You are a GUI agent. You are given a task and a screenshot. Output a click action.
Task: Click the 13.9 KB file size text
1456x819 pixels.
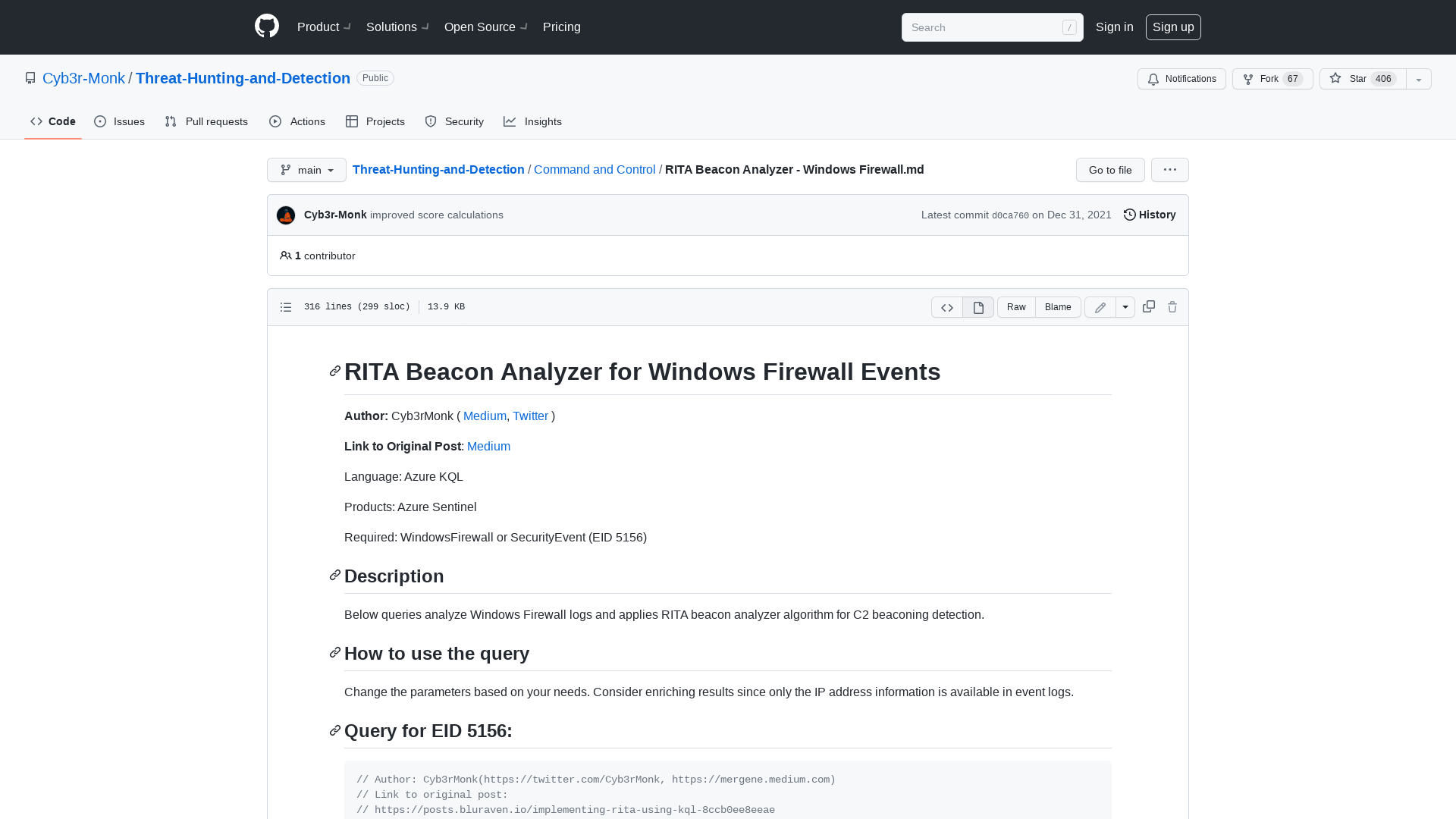click(x=446, y=307)
